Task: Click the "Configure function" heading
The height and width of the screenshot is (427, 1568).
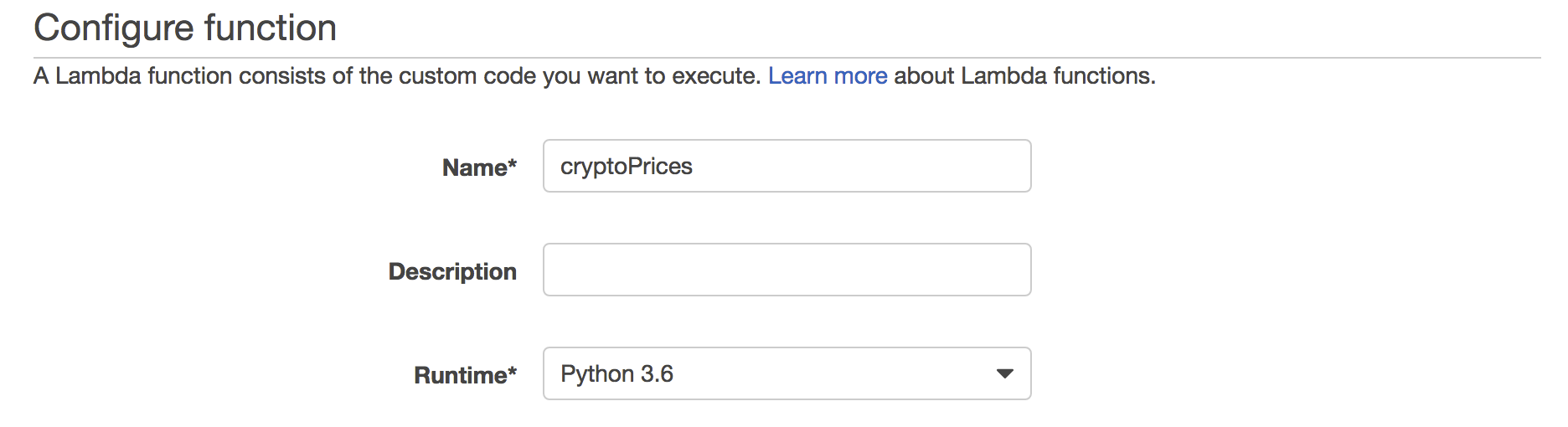Action: 185,28
